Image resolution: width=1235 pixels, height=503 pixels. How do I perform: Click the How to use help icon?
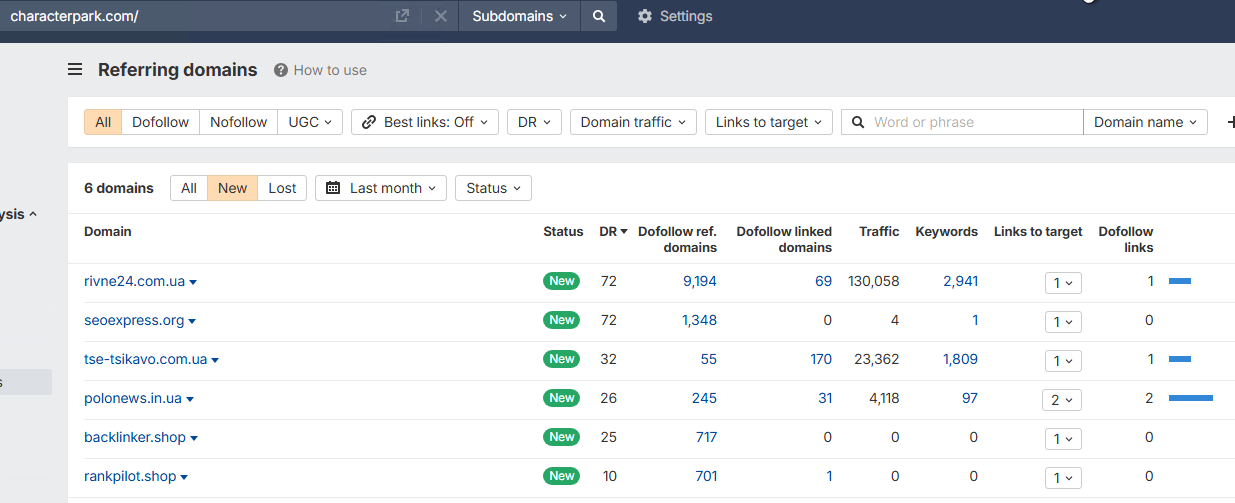click(281, 70)
